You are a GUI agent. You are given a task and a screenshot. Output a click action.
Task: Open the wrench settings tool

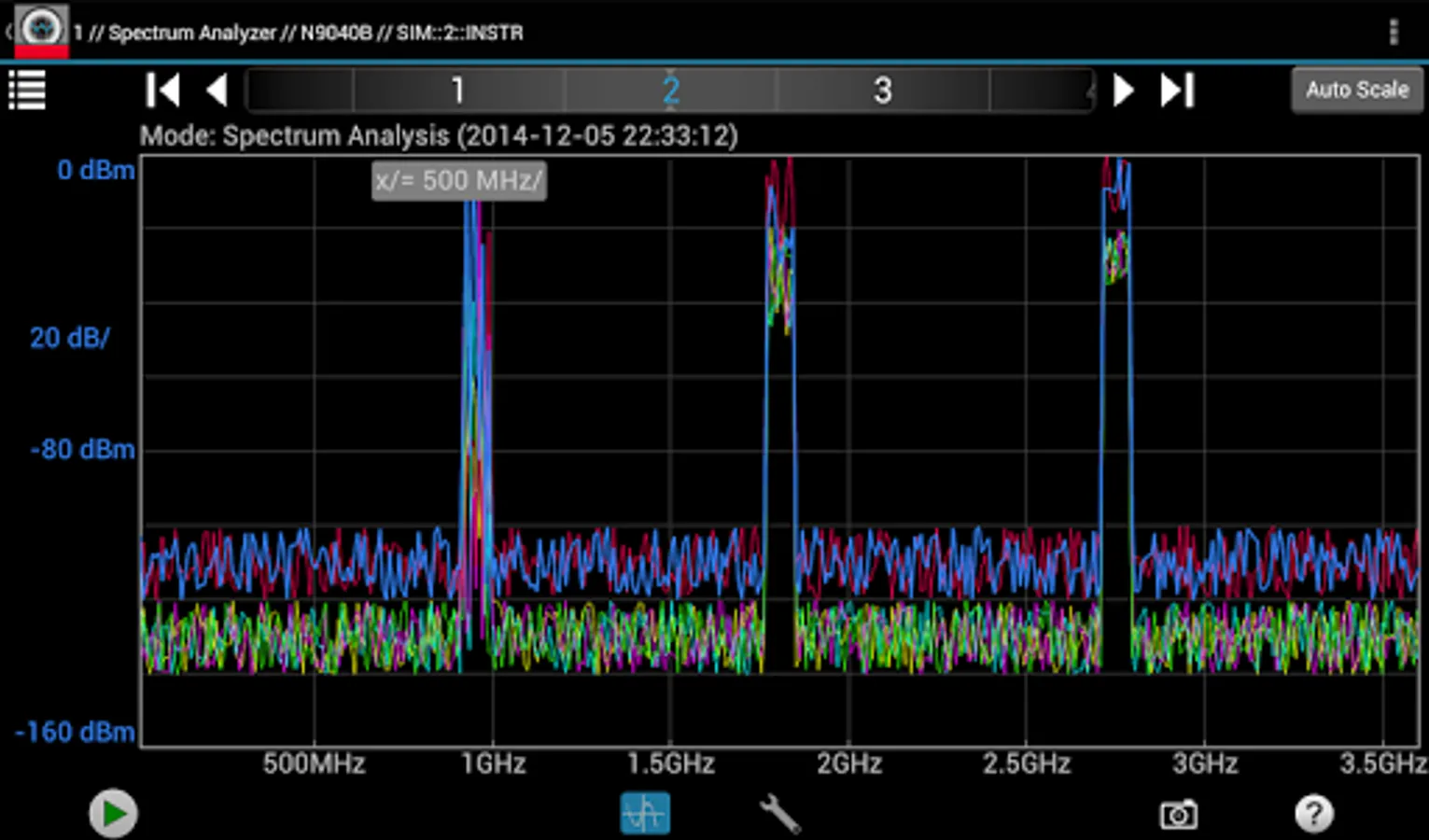[779, 813]
